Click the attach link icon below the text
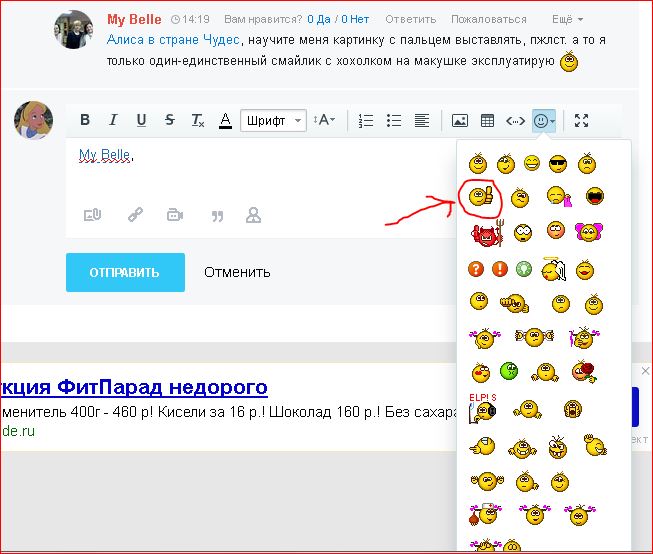 coord(135,214)
